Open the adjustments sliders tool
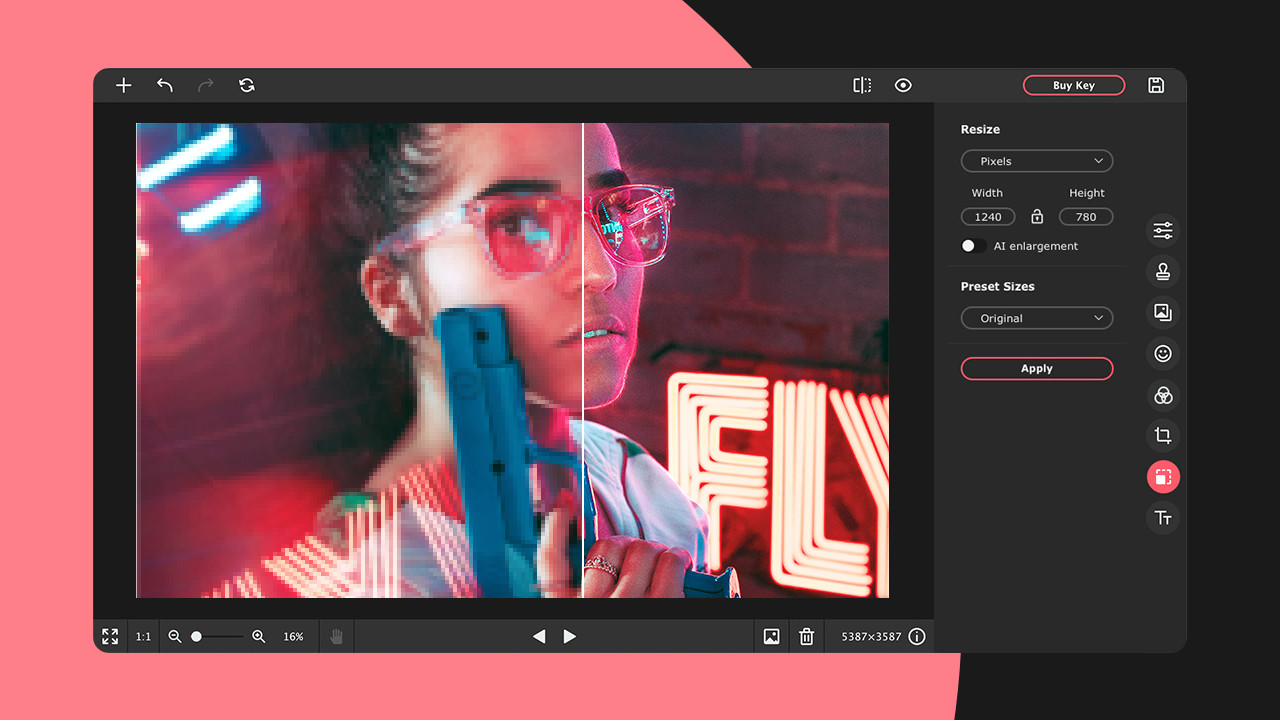1280x720 pixels. (1163, 231)
